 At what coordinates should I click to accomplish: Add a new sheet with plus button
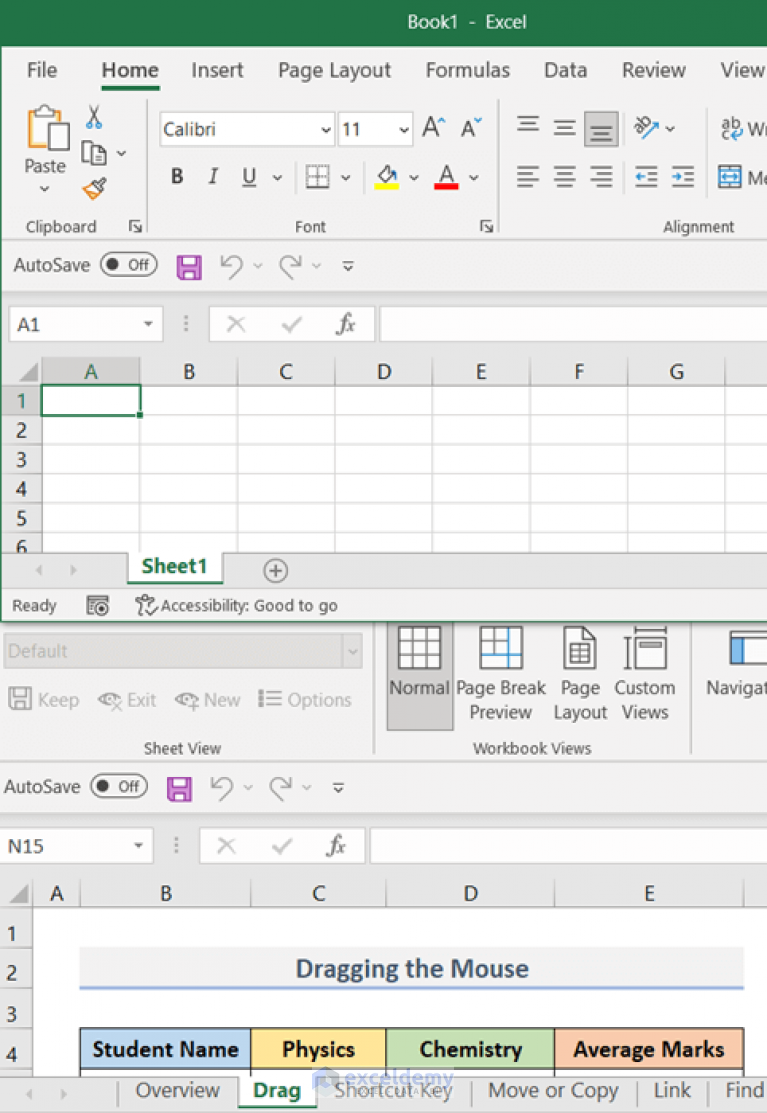[275, 570]
